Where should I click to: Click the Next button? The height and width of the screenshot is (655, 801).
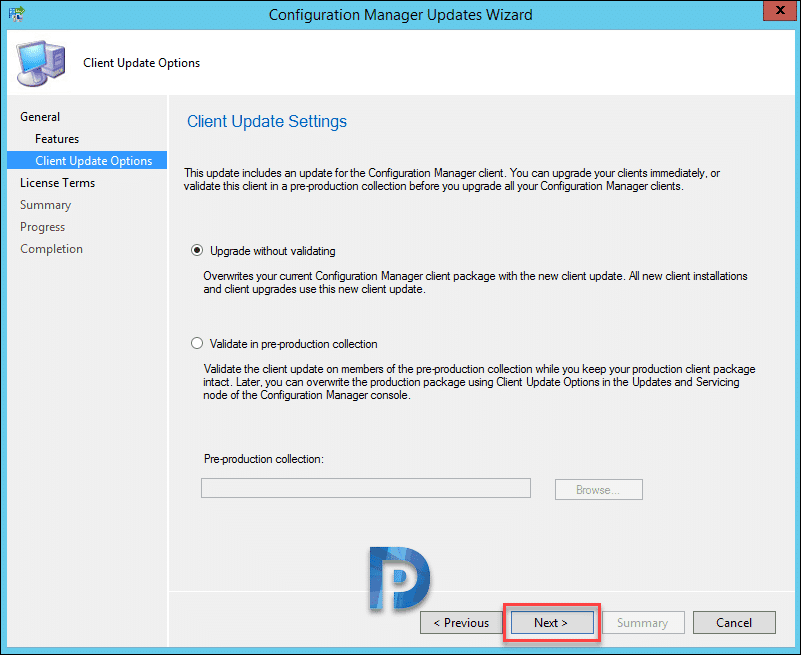coord(552,622)
